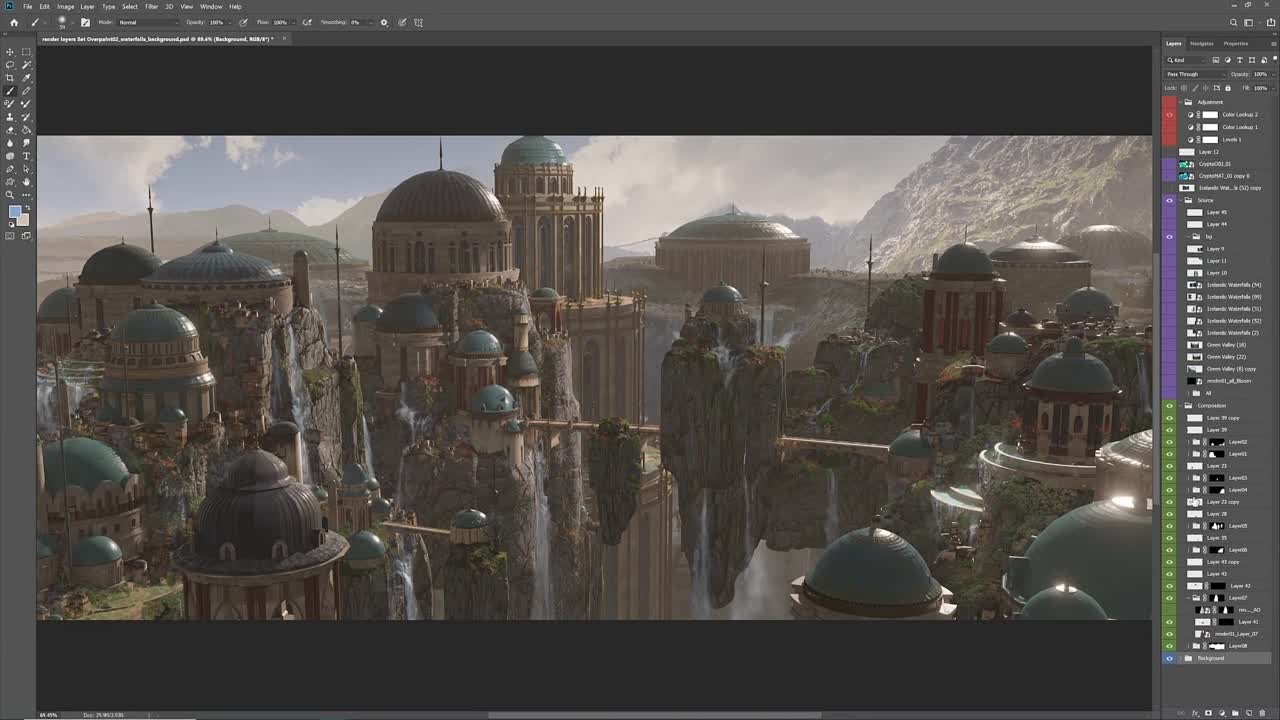Screen dimensions: 1280x720
Task: Click layer Fill value field
Action: point(1260,88)
